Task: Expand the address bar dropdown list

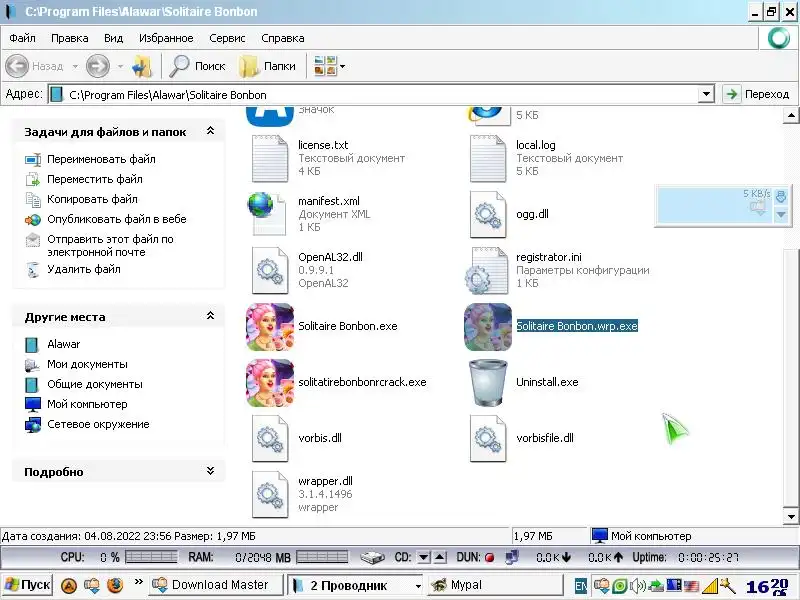Action: click(706, 94)
